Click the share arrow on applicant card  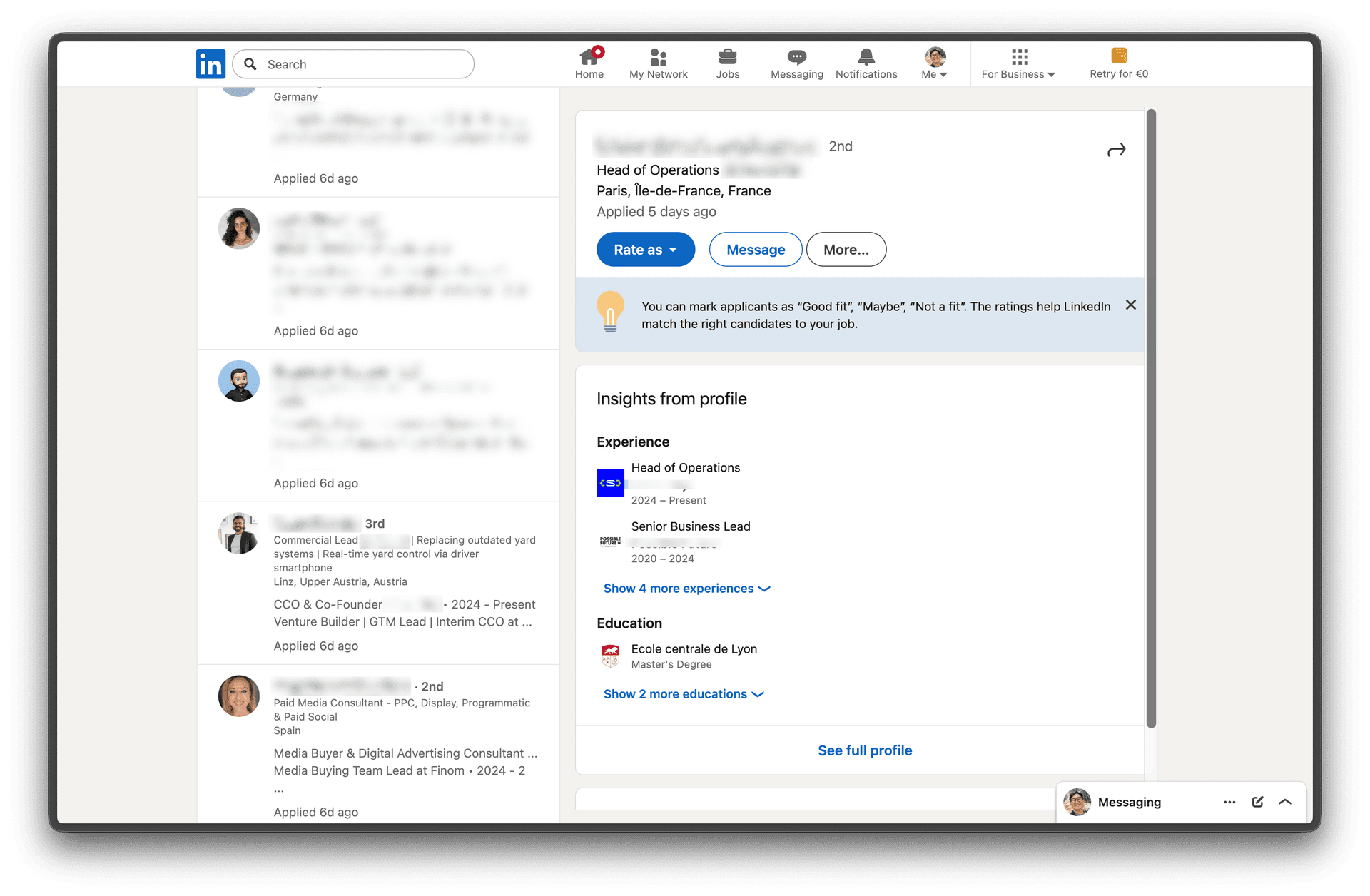tap(1116, 150)
